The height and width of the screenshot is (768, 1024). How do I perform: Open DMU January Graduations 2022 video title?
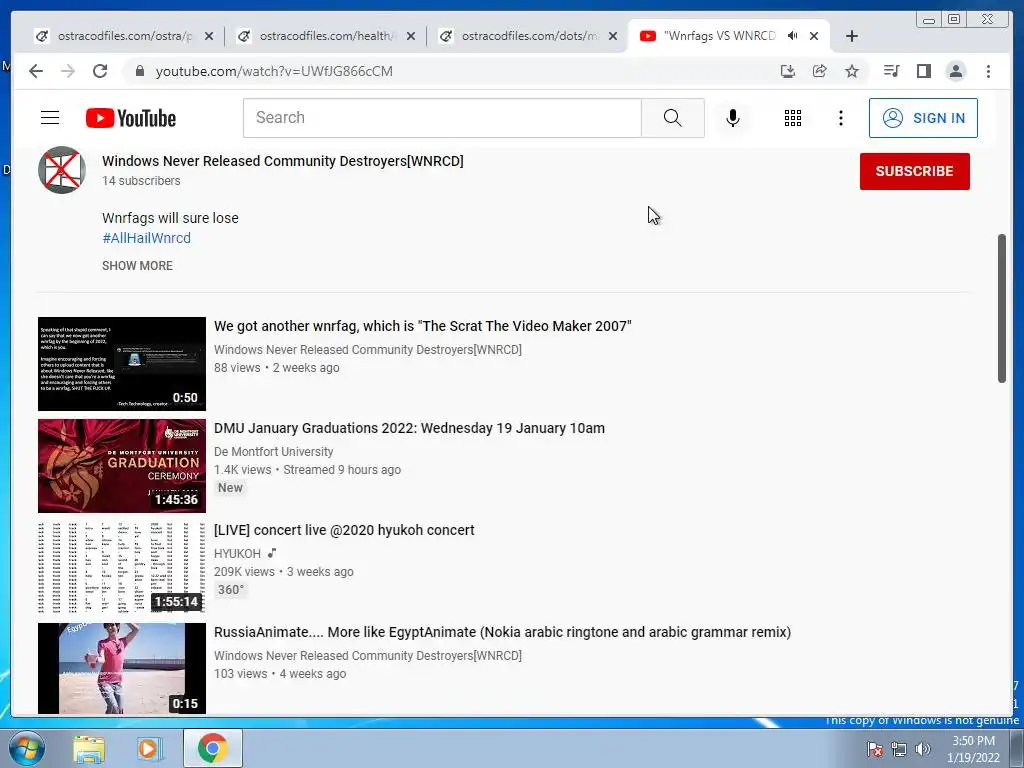click(409, 428)
